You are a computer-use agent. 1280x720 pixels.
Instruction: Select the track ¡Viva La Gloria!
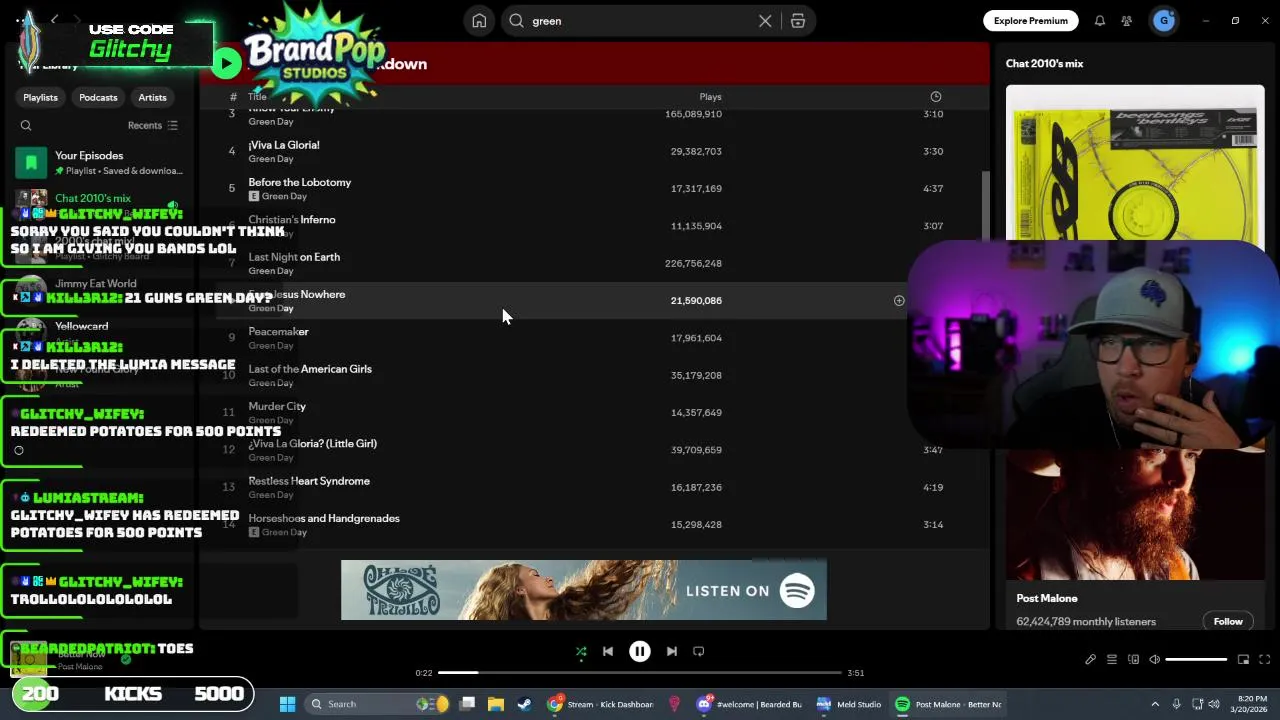(x=283, y=145)
